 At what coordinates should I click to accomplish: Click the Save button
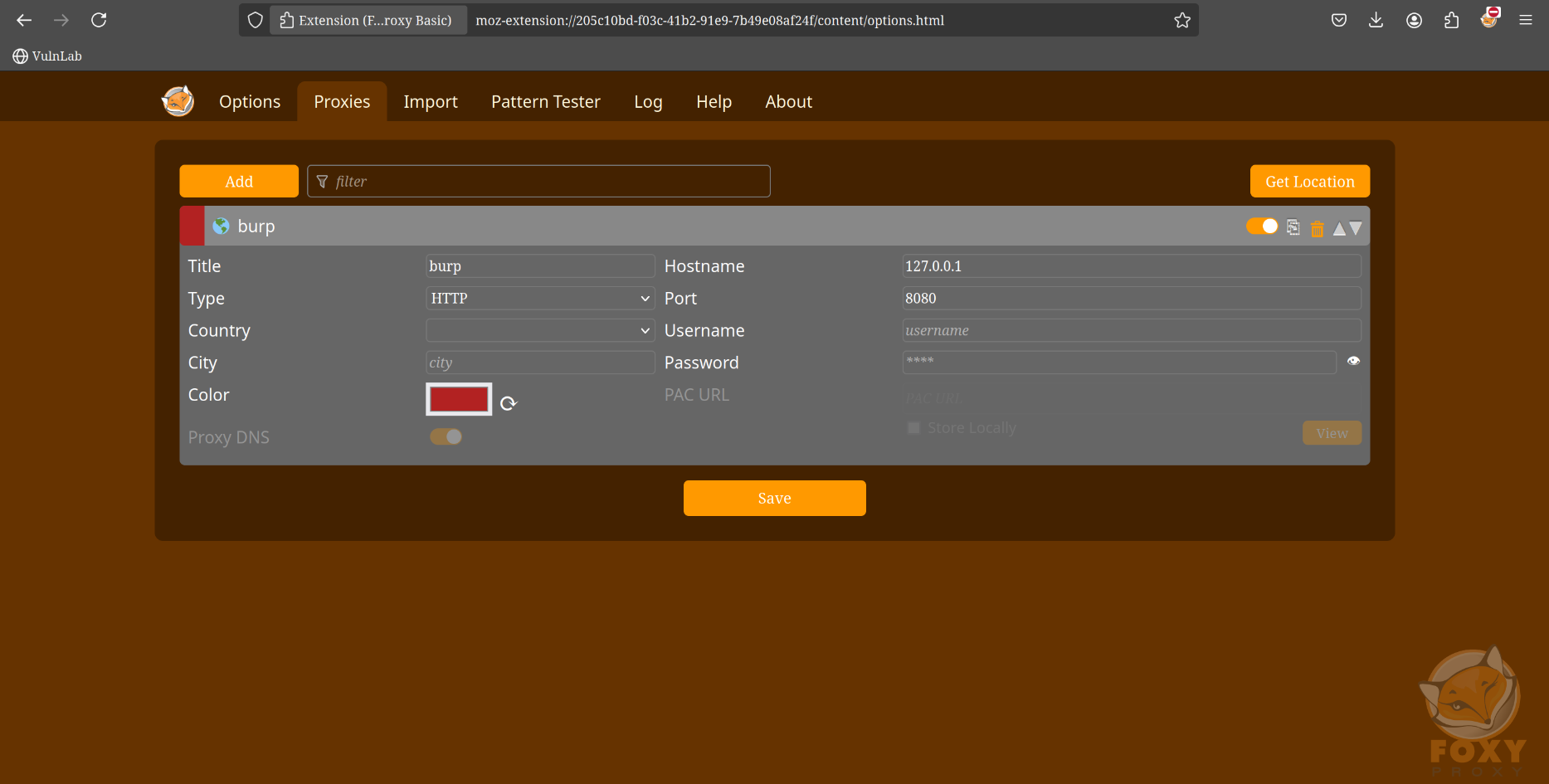(x=774, y=498)
